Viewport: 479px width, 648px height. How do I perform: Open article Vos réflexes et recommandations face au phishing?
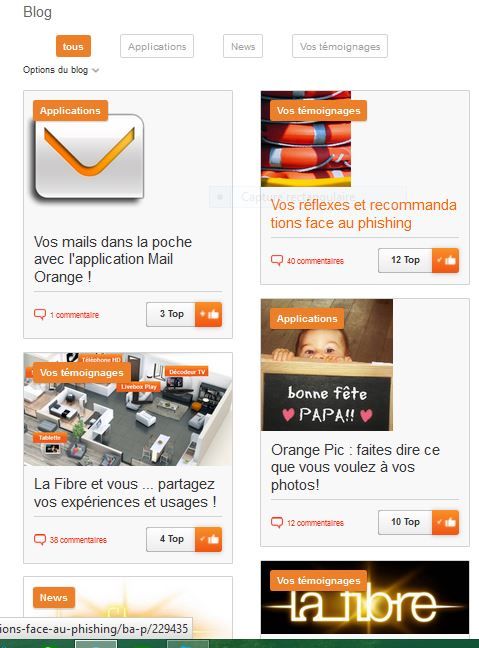[363, 214]
